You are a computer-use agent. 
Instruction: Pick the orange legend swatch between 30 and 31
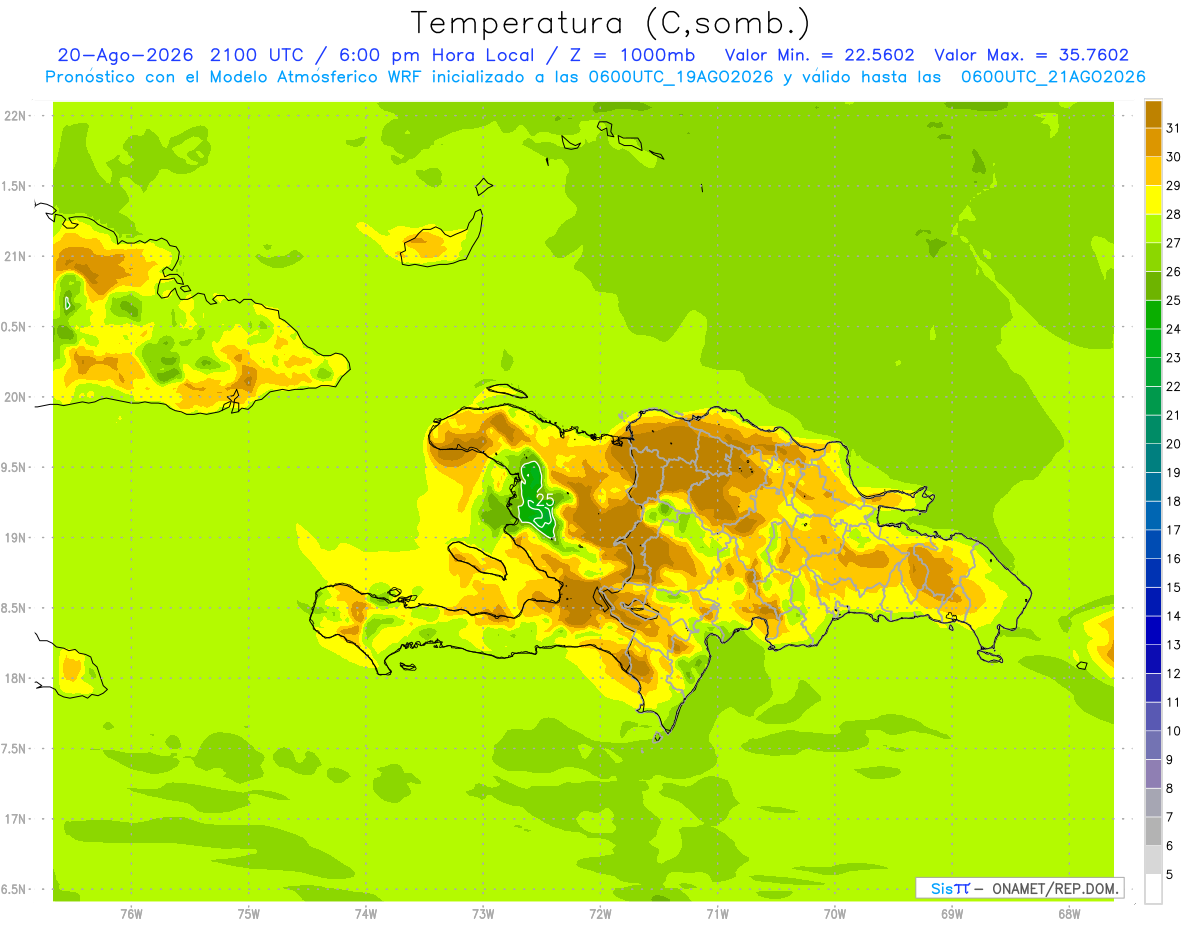1153,143
